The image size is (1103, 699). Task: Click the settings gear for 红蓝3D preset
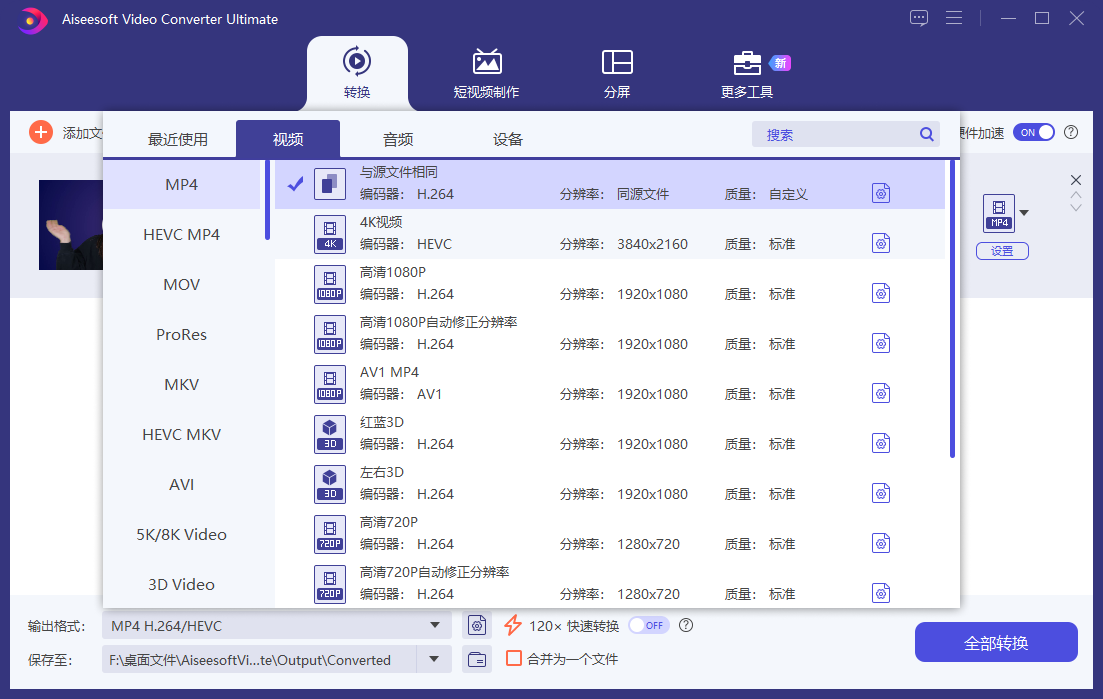click(880, 443)
